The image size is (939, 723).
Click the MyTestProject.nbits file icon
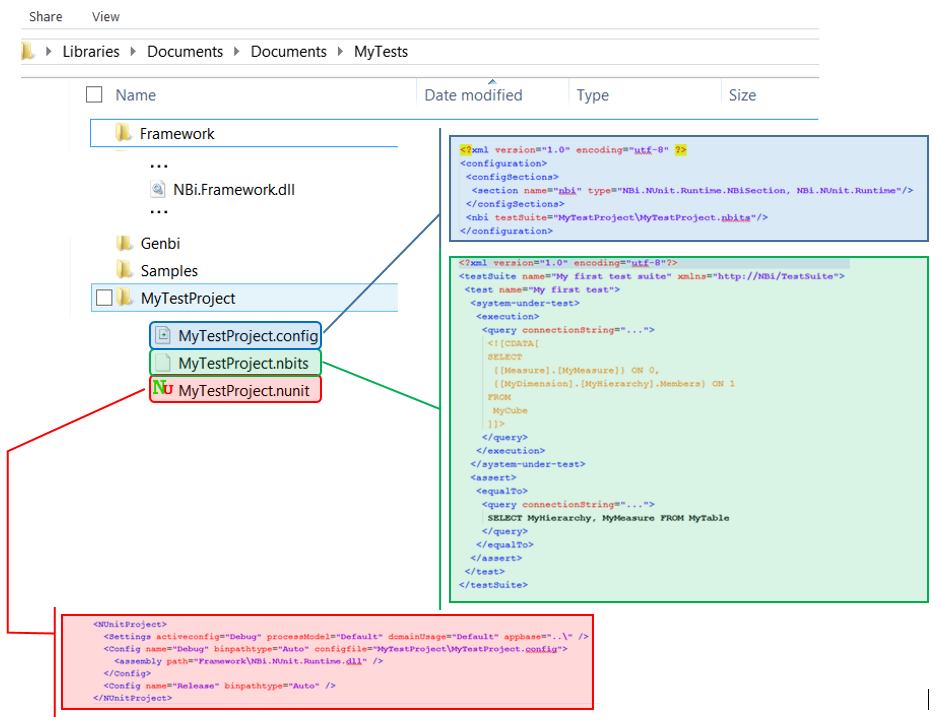[164, 363]
